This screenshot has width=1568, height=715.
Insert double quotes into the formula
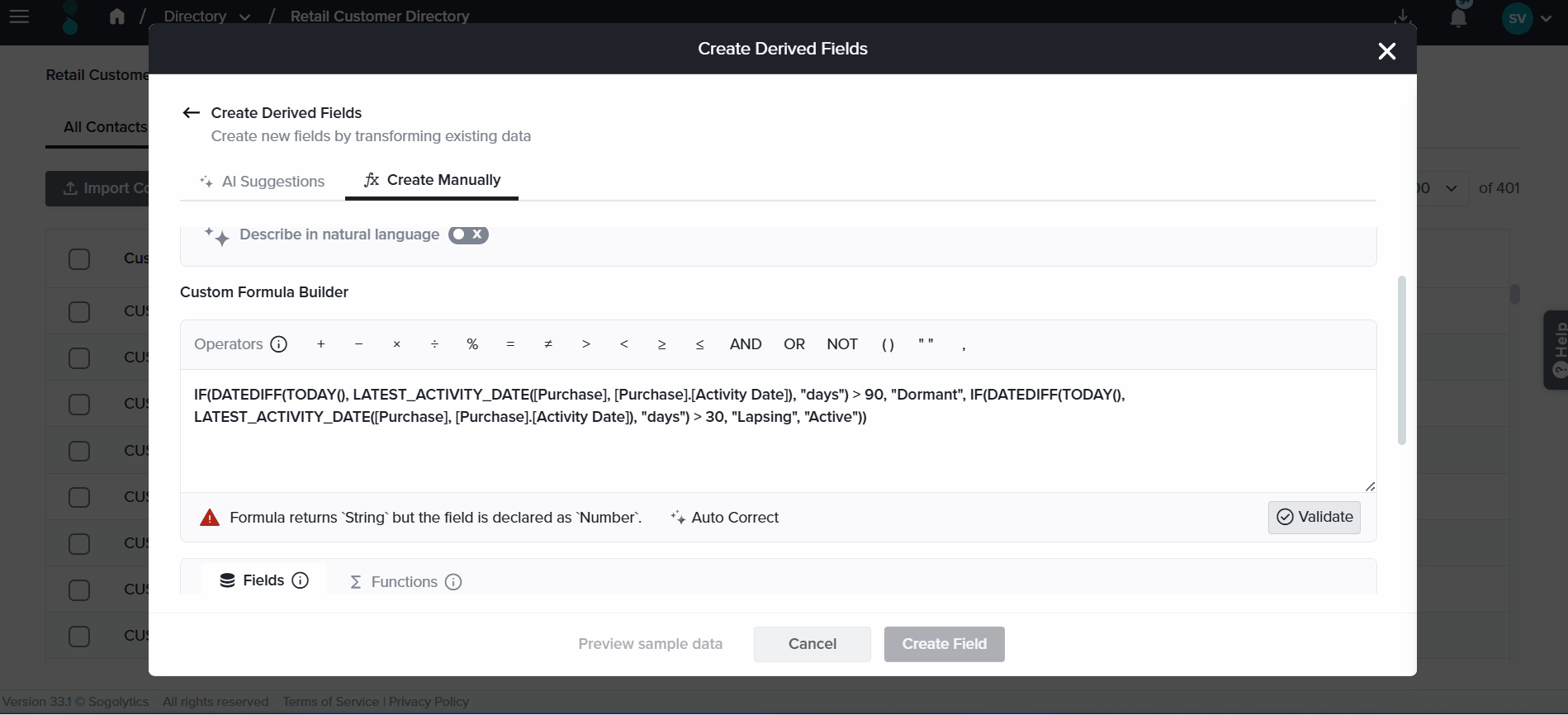pyautogui.click(x=926, y=344)
